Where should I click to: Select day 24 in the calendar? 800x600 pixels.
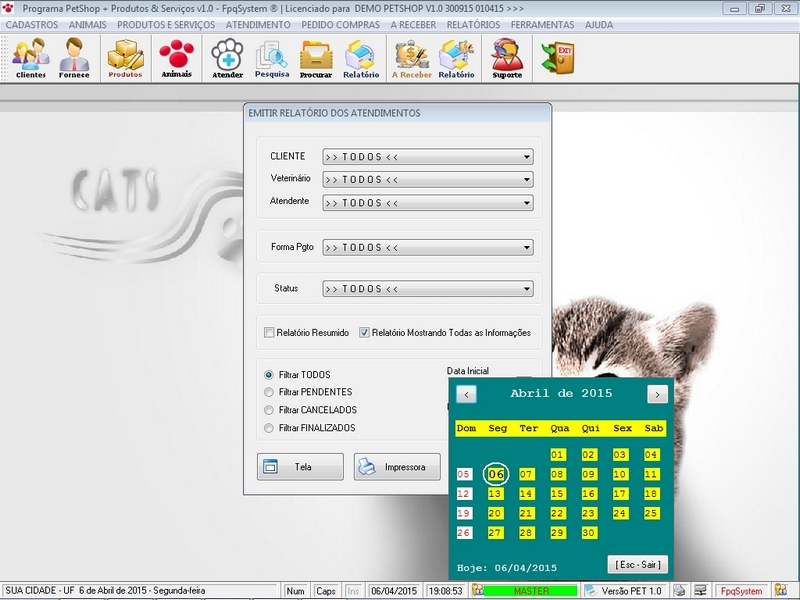(620, 513)
